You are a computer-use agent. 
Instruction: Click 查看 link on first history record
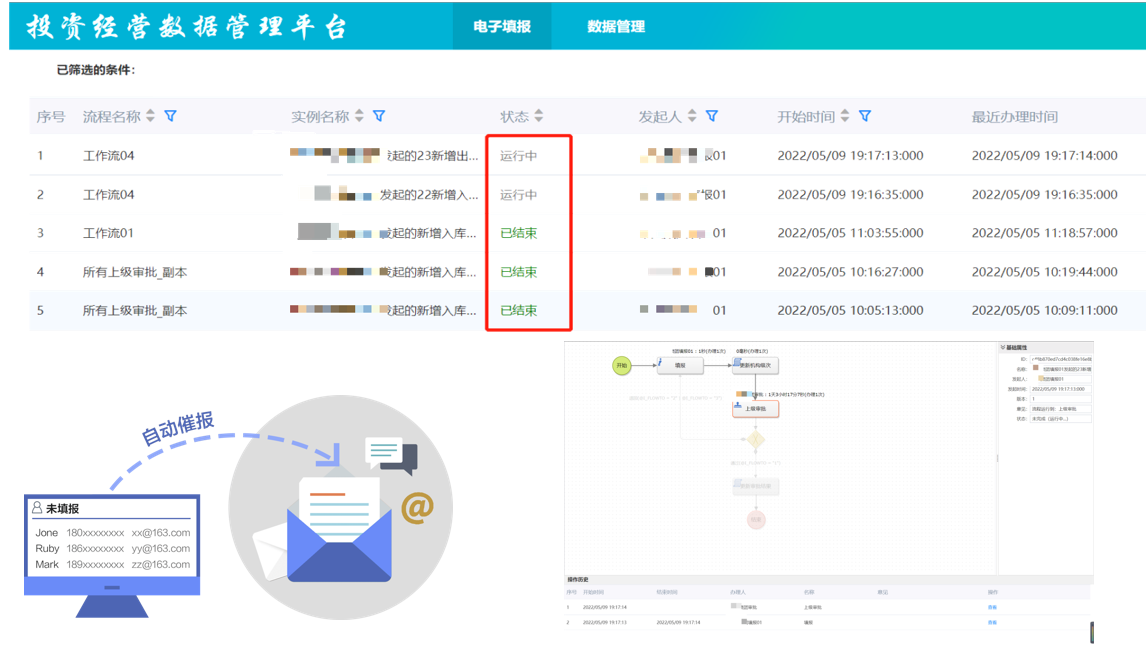(990, 609)
